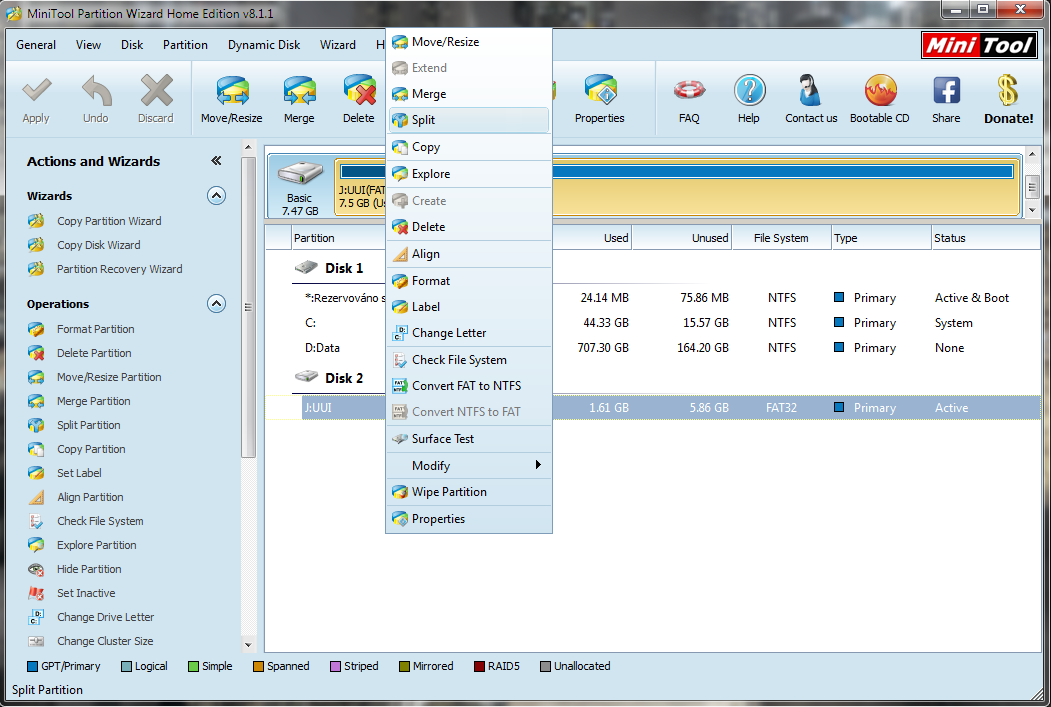
Task: Click Change Drive Letter in Operations panel
Action: [105, 617]
